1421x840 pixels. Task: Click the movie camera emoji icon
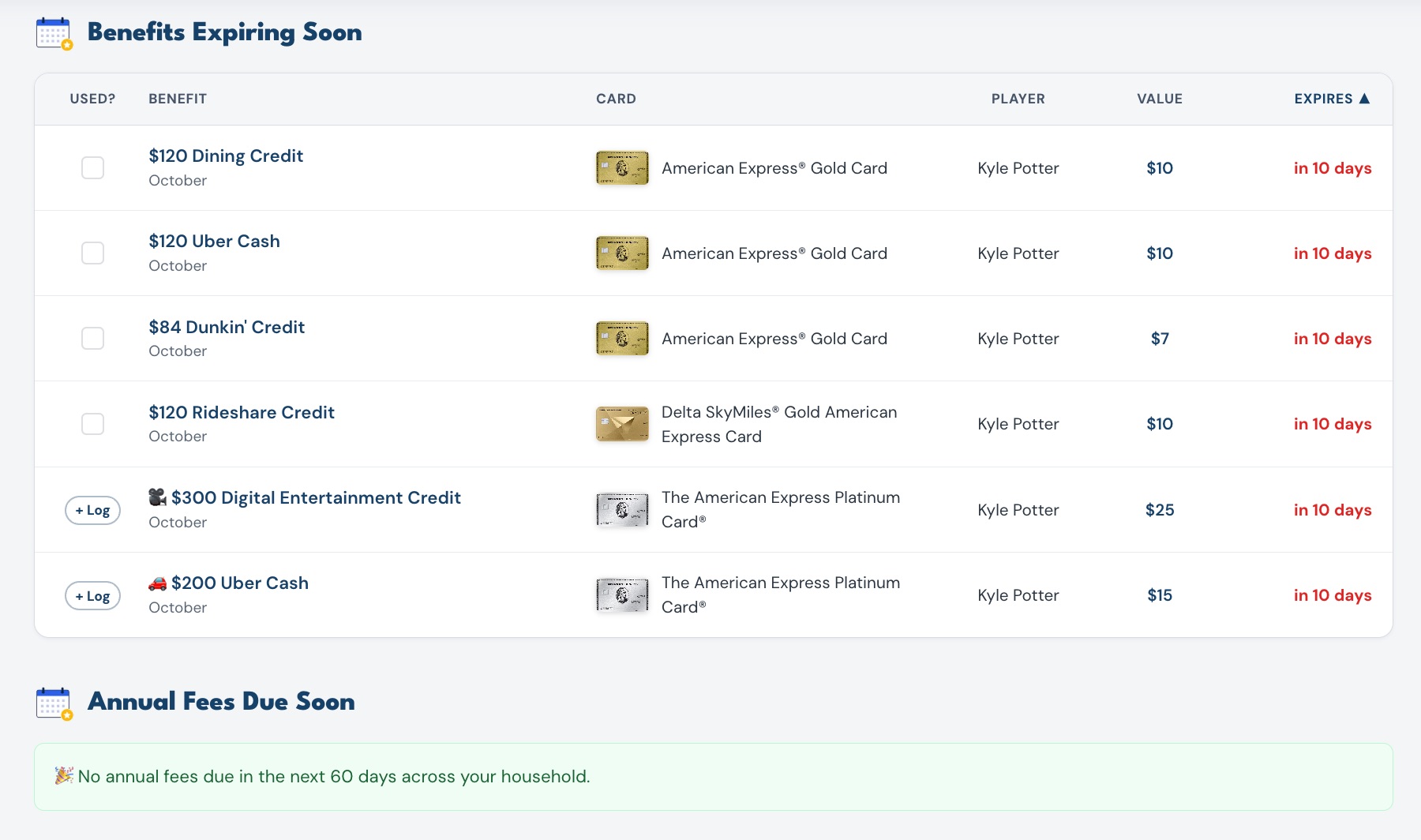pos(158,497)
